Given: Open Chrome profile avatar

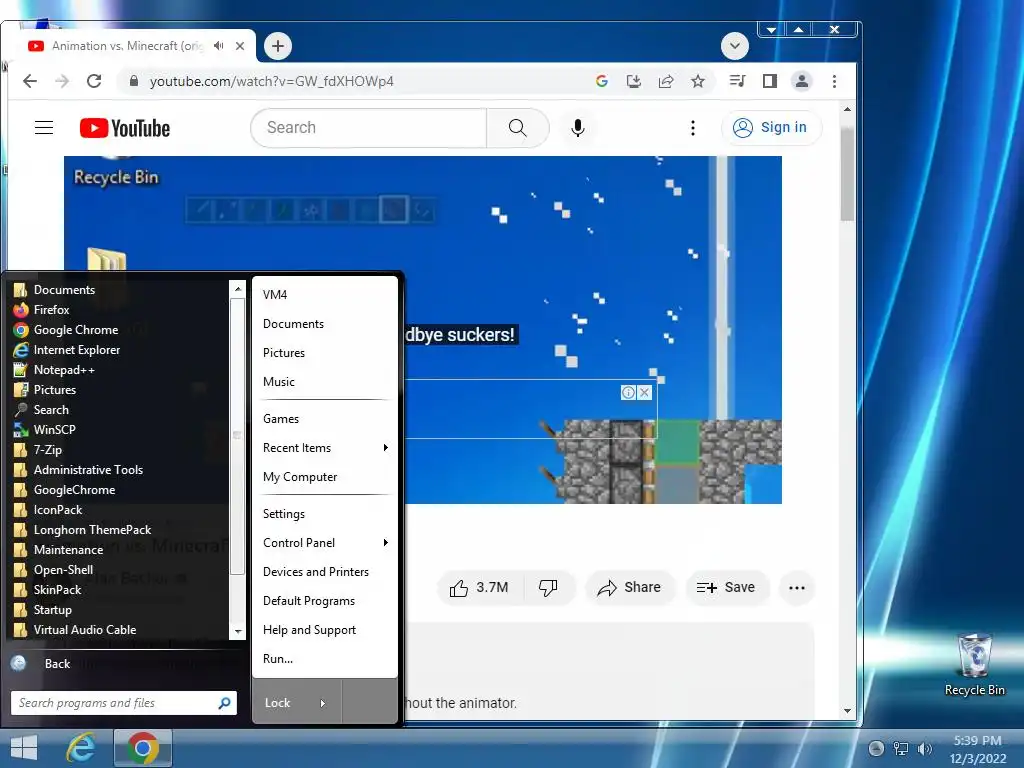Looking at the screenshot, I should click(x=801, y=81).
